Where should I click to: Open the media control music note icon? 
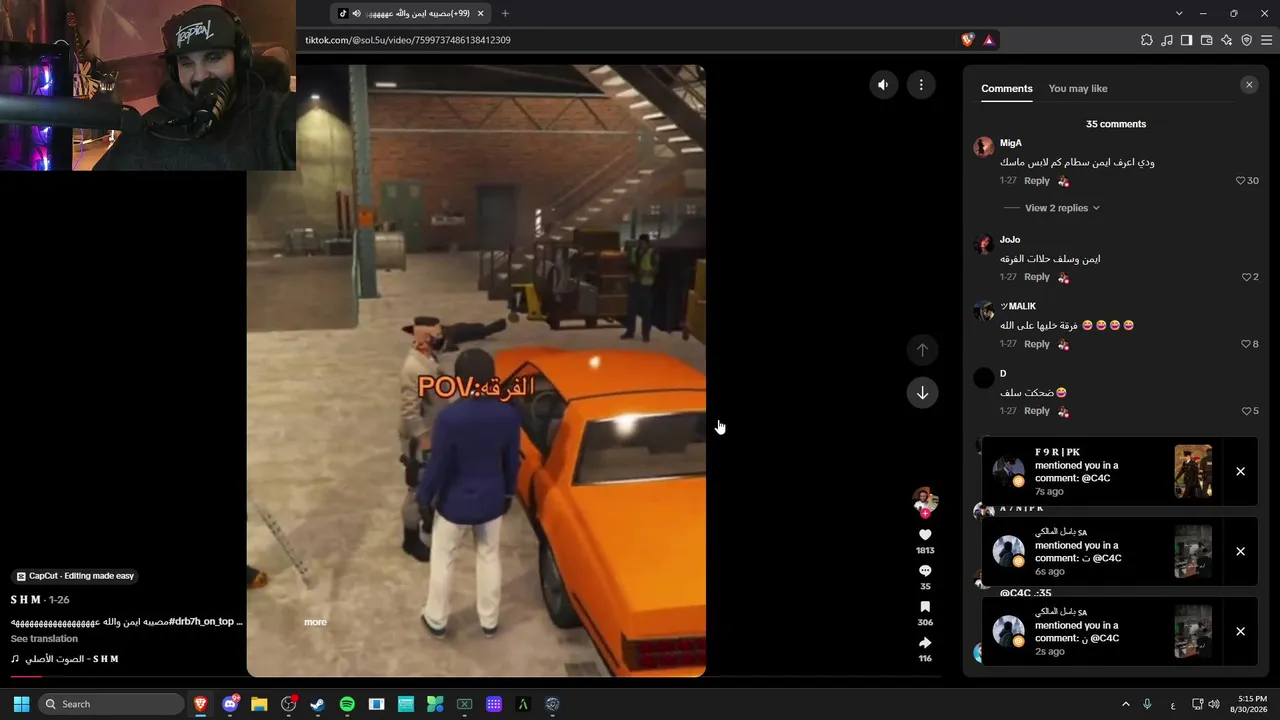(x=1167, y=40)
